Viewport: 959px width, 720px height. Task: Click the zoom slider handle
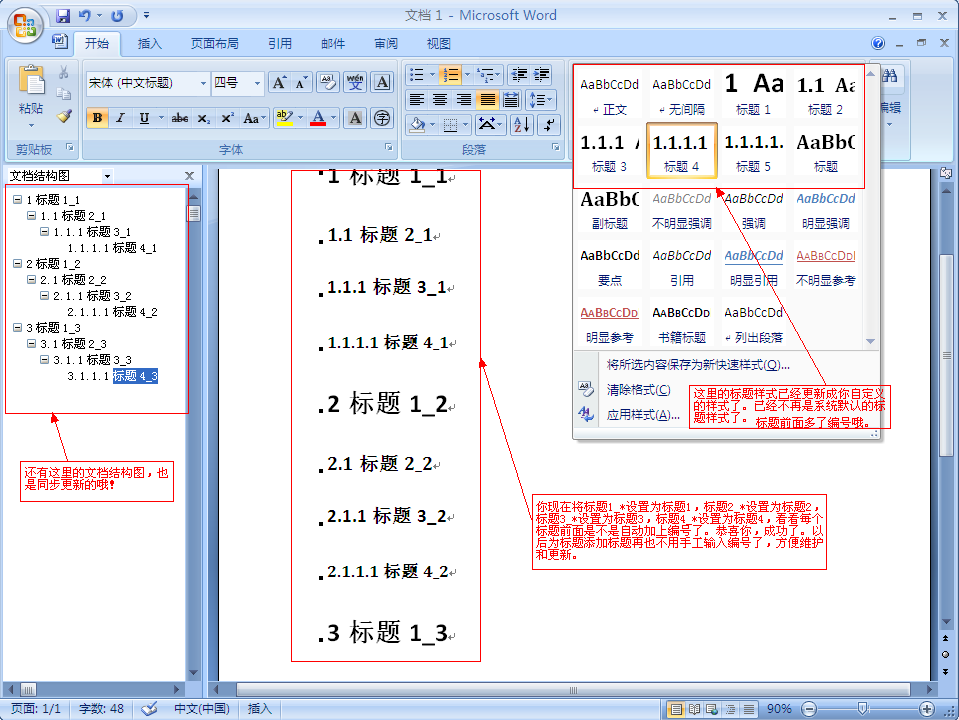point(862,708)
